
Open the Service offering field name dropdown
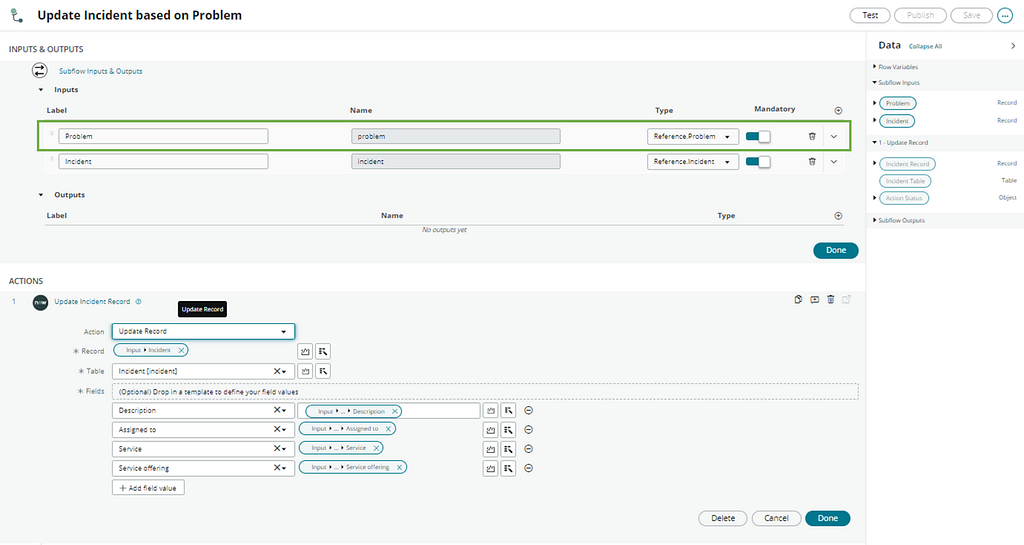coord(203,468)
